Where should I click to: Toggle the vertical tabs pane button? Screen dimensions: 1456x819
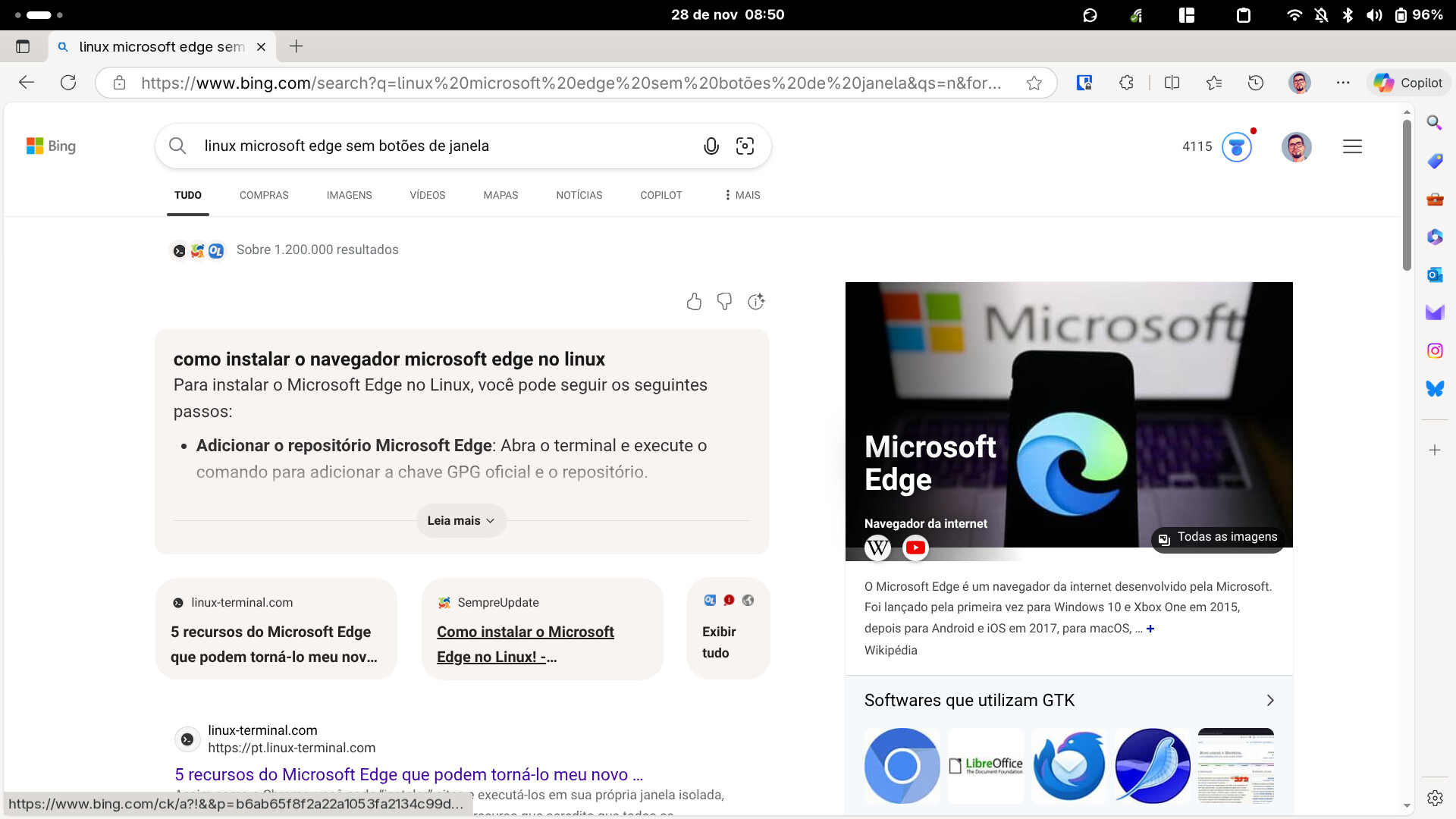click(23, 47)
